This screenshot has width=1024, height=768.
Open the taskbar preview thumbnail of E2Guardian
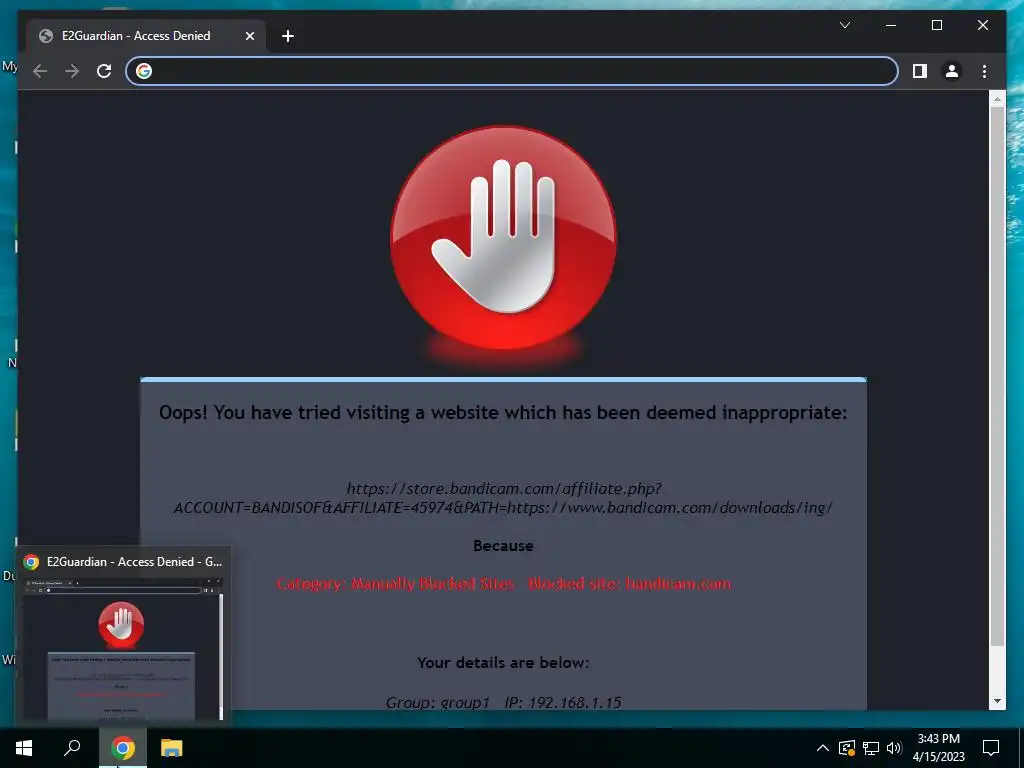[x=123, y=648]
